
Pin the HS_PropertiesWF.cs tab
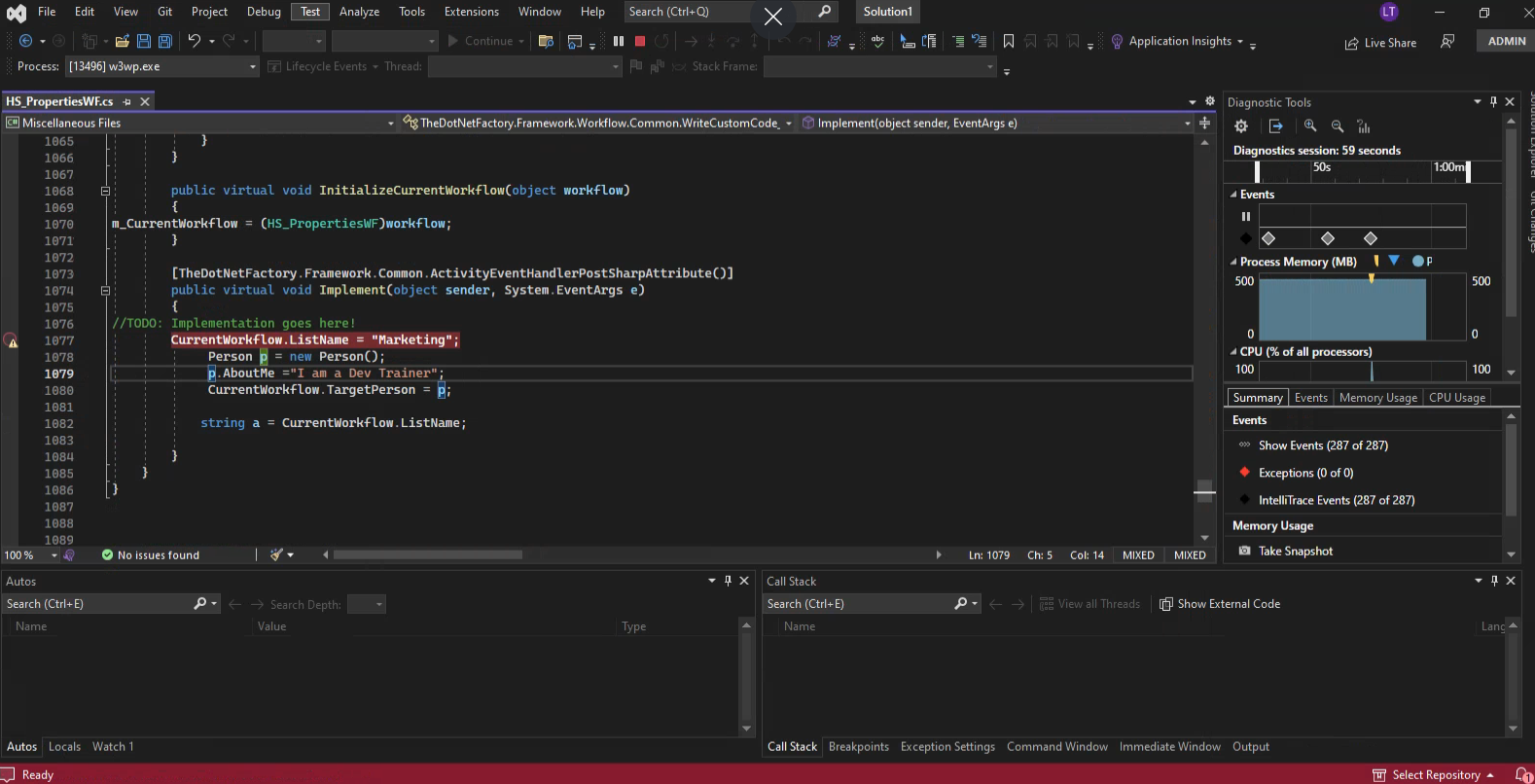126,101
